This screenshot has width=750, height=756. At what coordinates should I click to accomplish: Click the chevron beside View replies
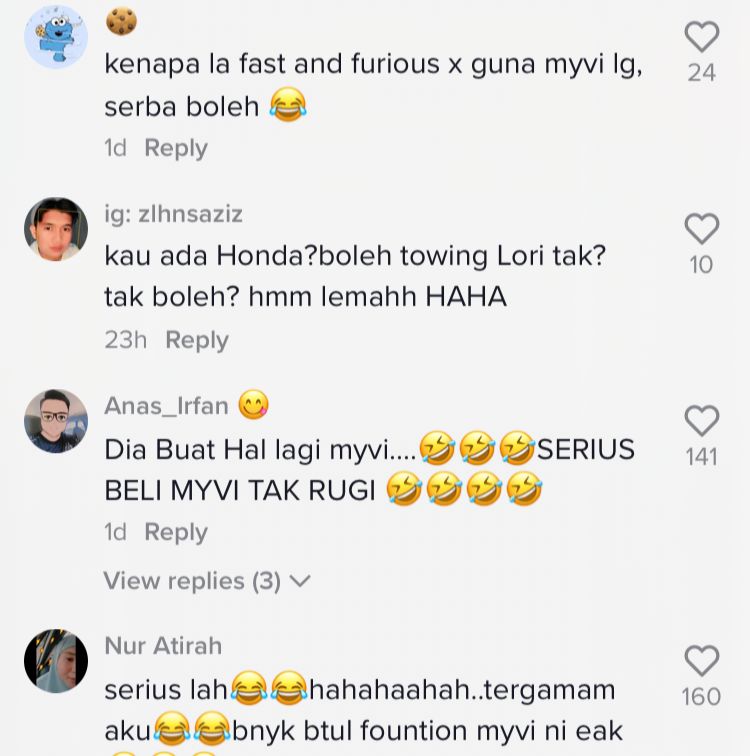tap(300, 581)
